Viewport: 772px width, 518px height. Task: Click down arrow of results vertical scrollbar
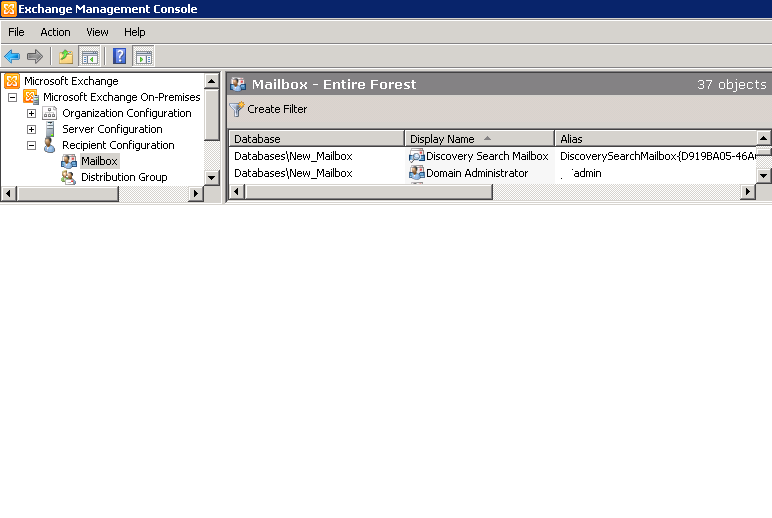pos(763,175)
